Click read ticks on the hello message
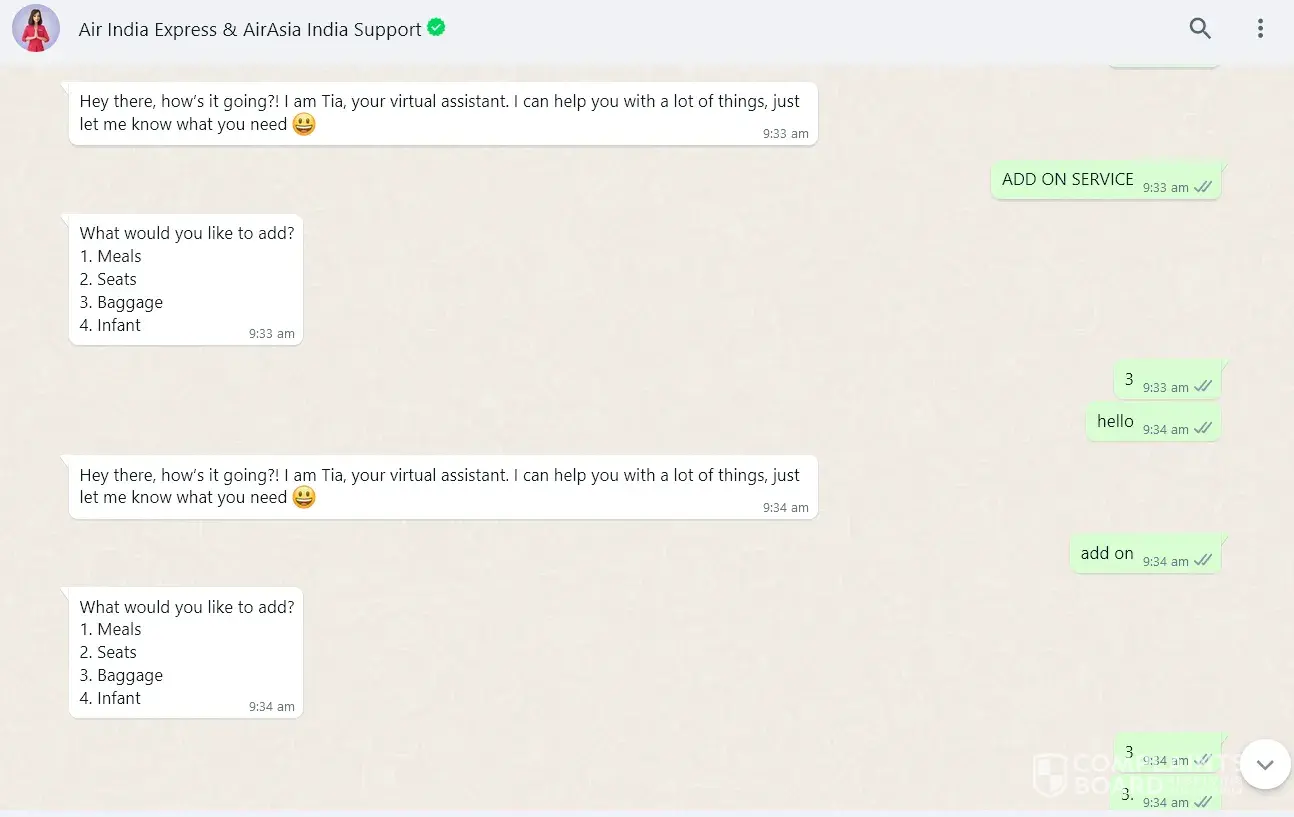The image size is (1294, 817). click(1203, 429)
